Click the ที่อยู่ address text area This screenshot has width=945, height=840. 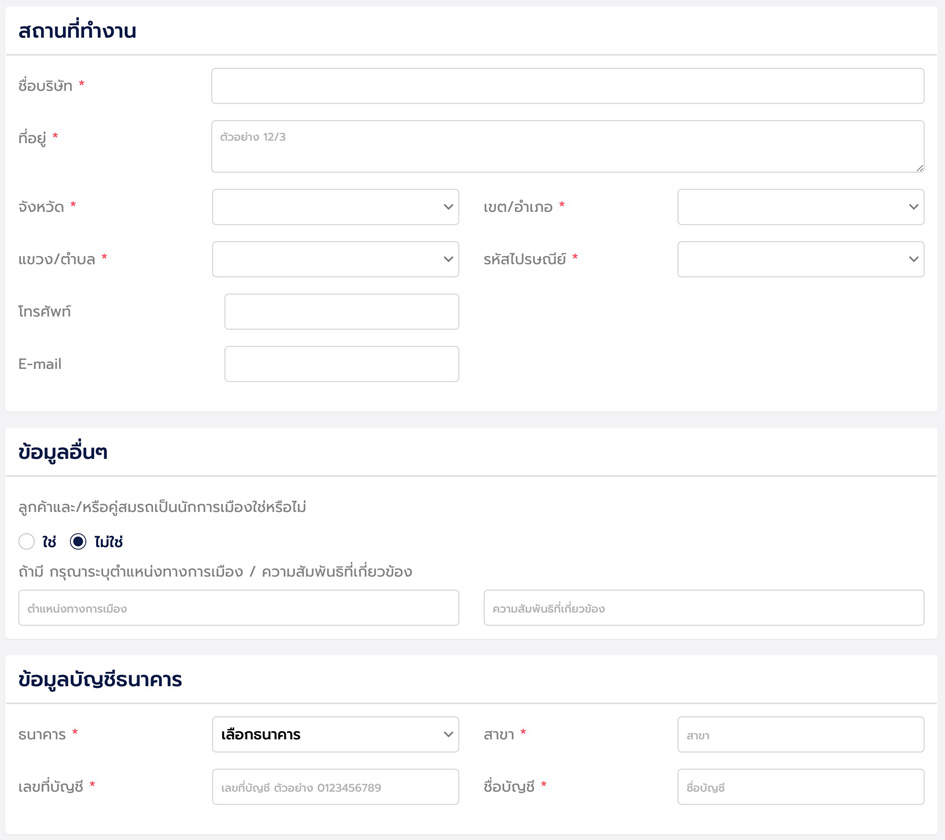[x=567, y=146]
